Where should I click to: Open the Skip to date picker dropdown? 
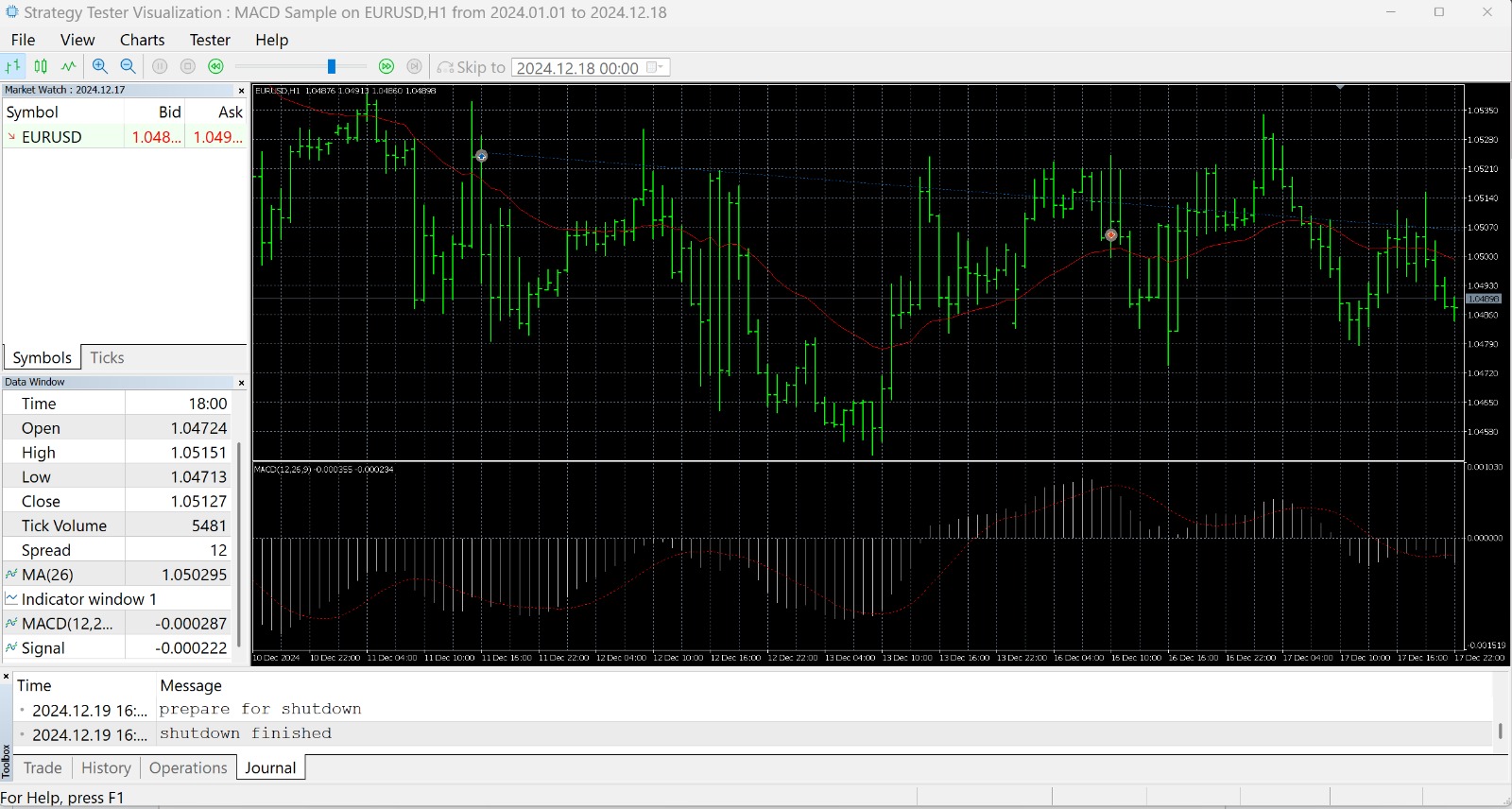(x=654, y=67)
